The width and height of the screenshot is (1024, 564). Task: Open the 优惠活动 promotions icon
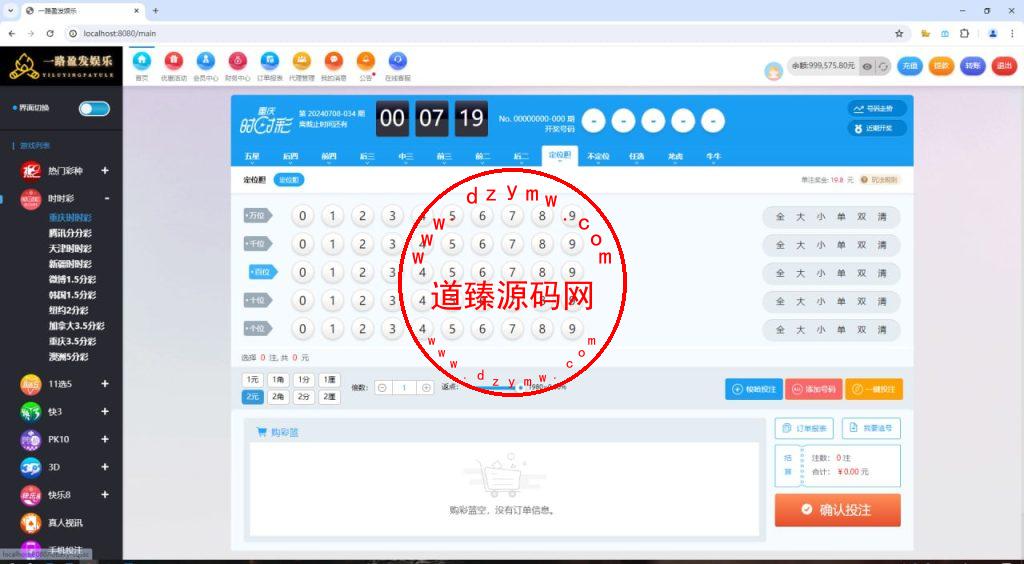point(174,61)
